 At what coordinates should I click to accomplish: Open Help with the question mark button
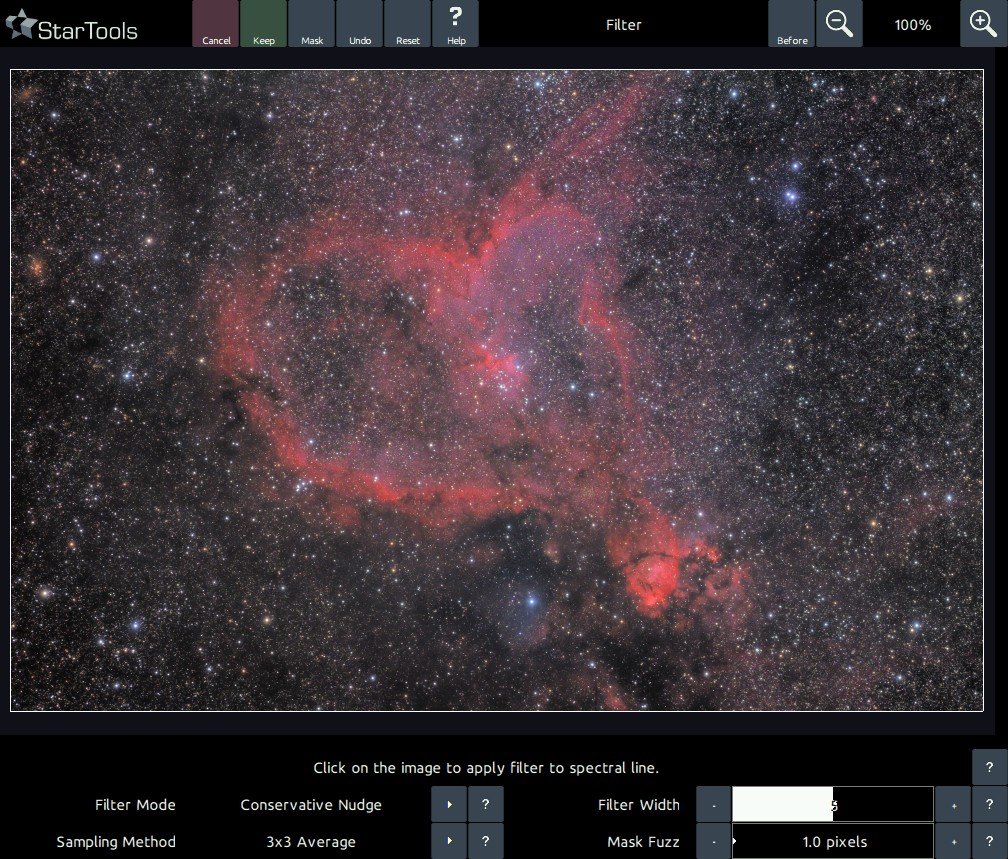pyautogui.click(x=456, y=24)
